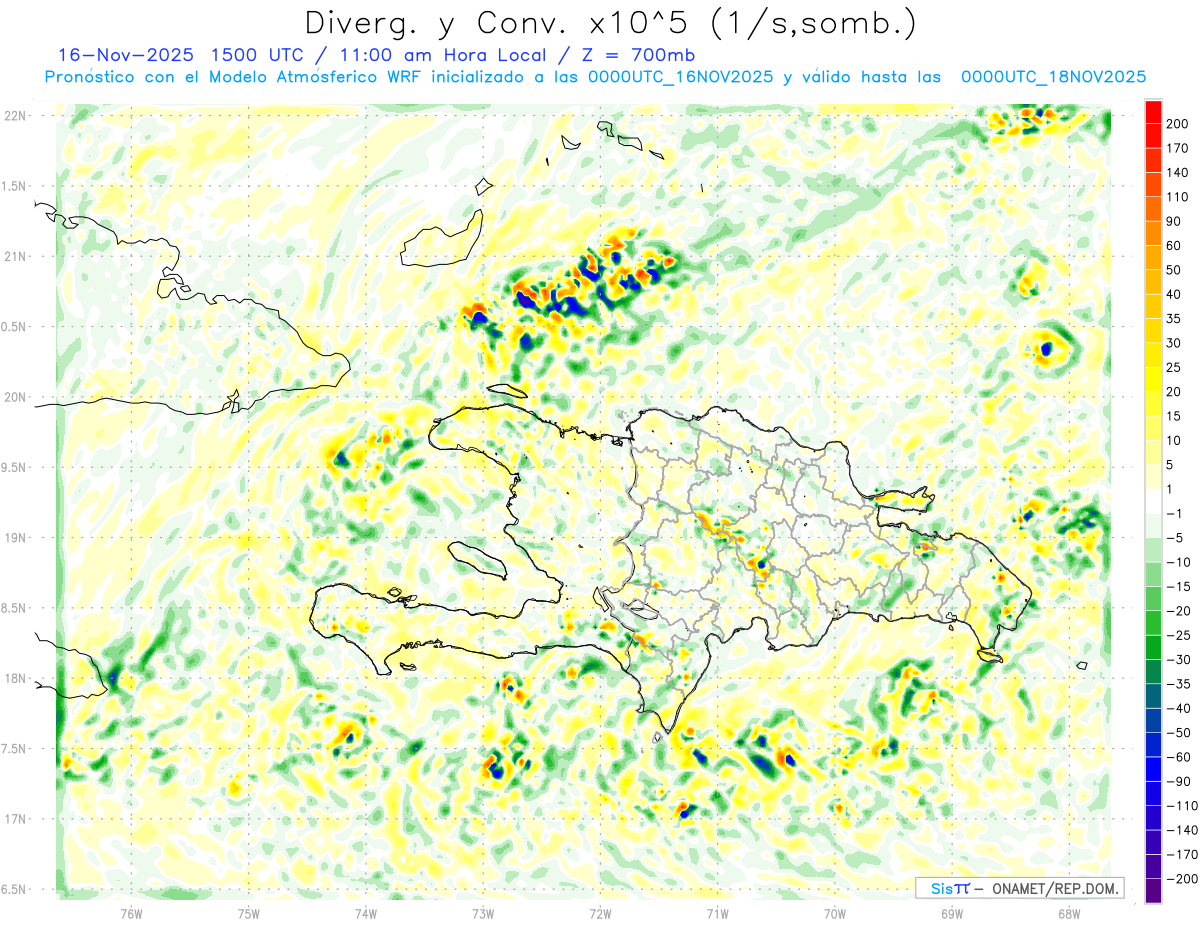
Task: Click the '7.5N' latitude label
Action: (15, 749)
